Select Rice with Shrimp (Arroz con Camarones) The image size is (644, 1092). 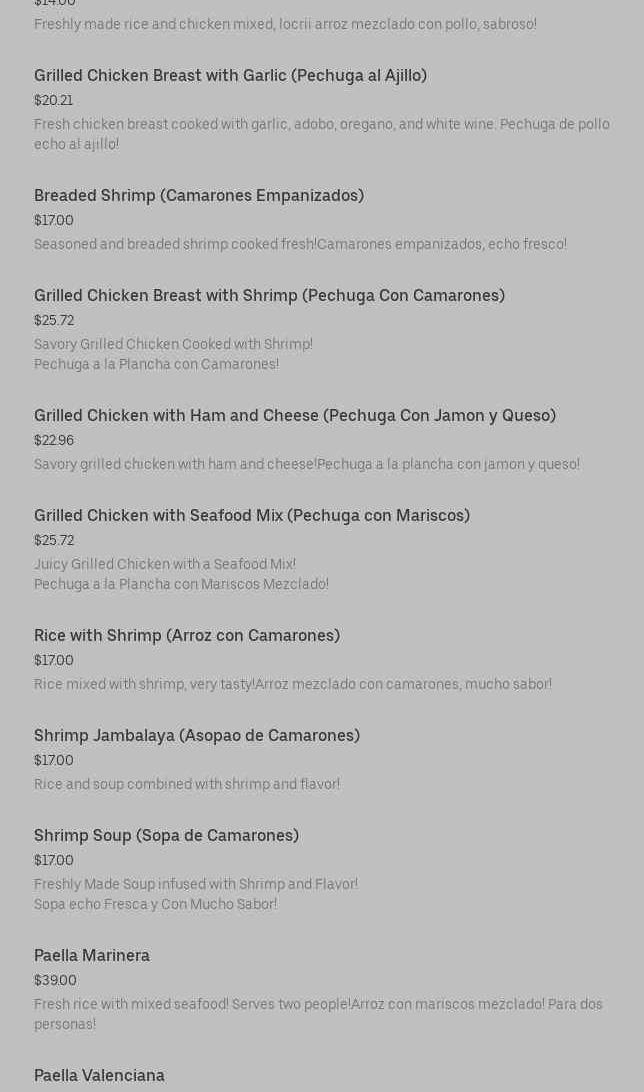coord(187,636)
